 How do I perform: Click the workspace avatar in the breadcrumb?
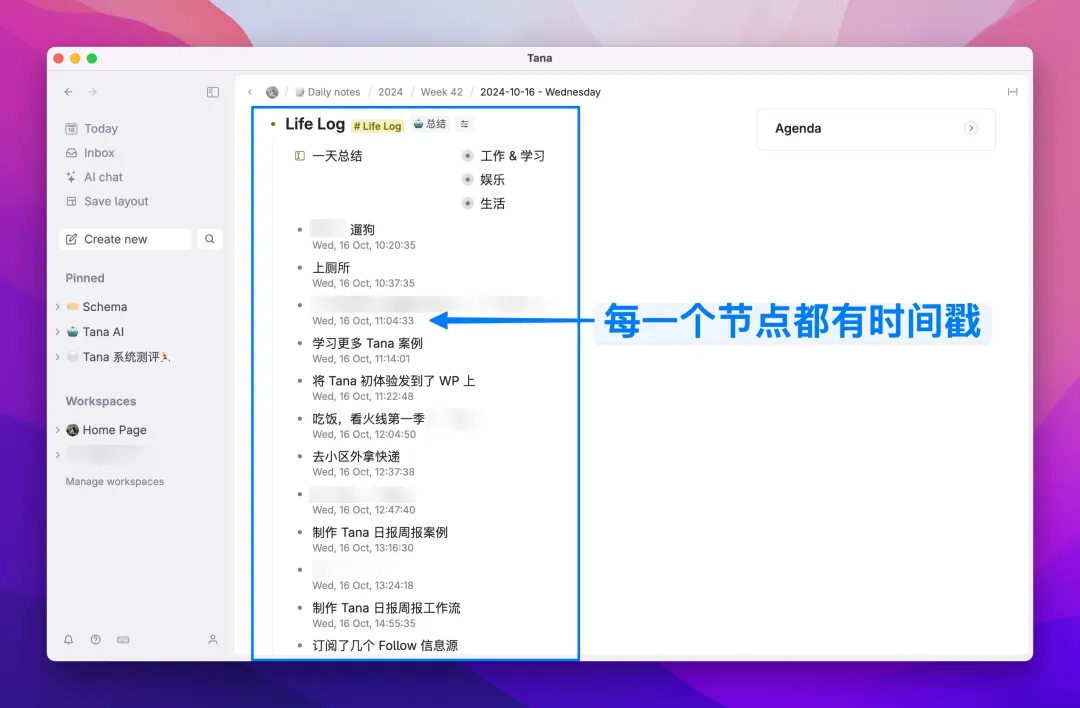click(272, 92)
